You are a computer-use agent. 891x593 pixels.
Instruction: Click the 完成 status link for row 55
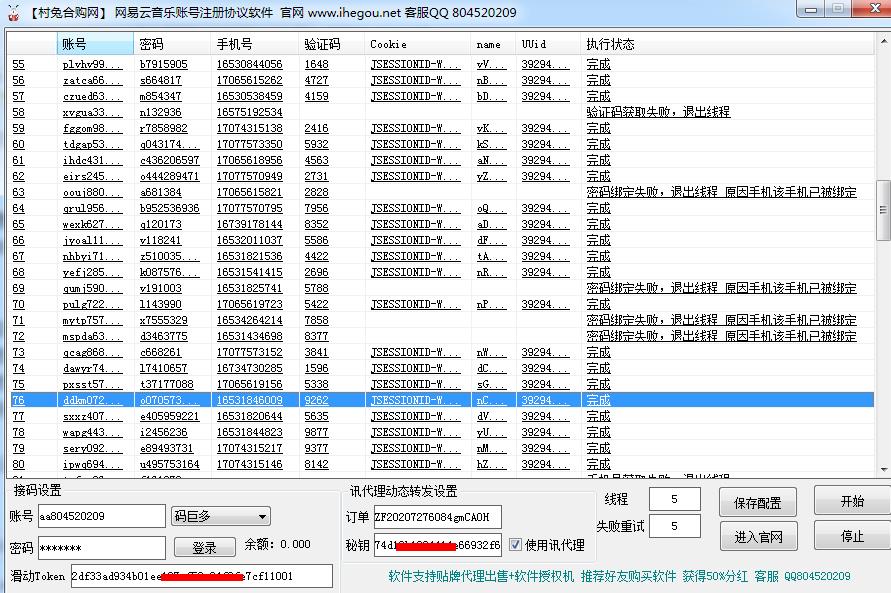[599, 63]
